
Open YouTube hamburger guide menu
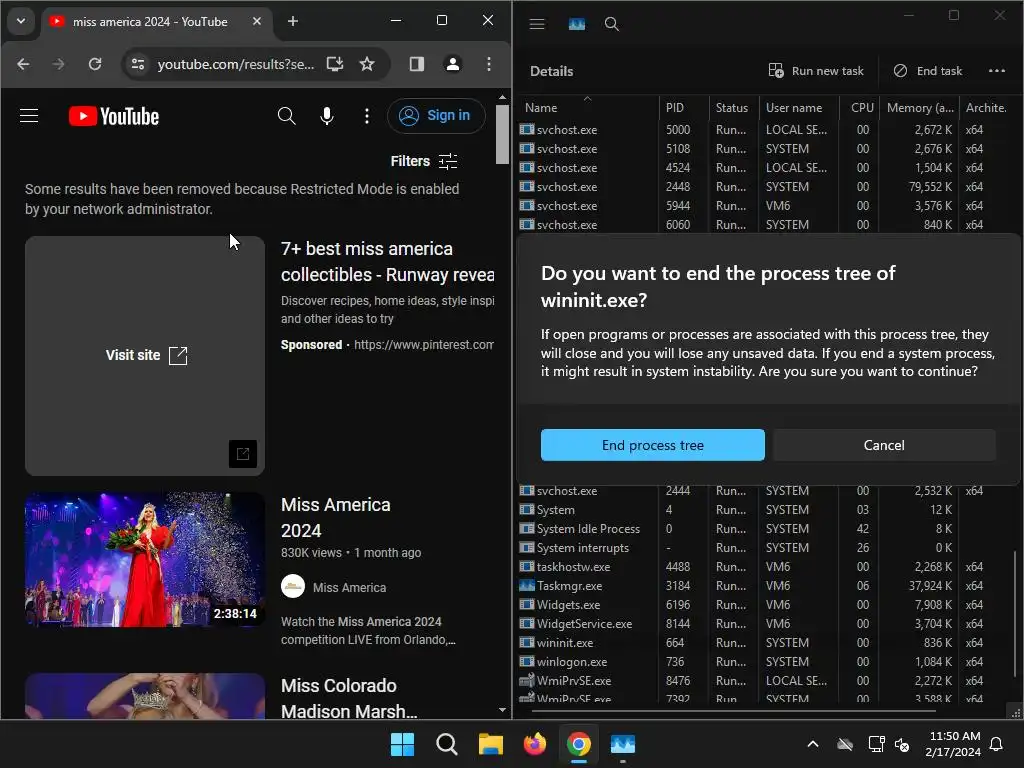click(29, 116)
